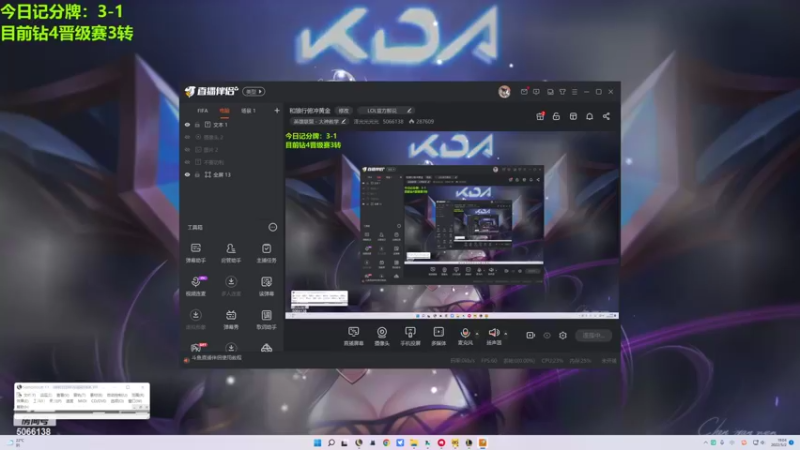Expand the speaker options arrow

[506, 334]
